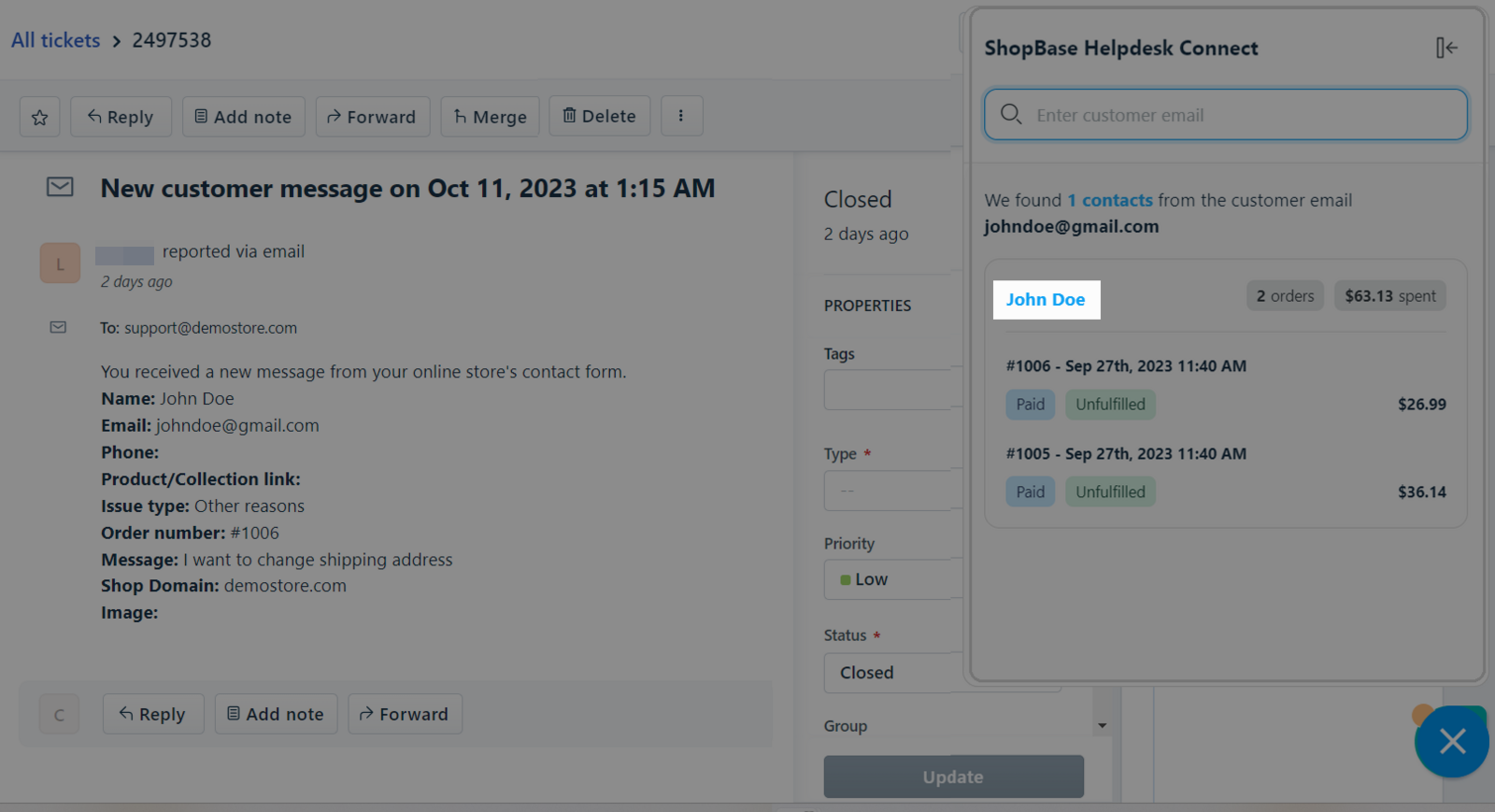The image size is (1495, 812).
Task: Go back to All tickets breadcrumb
Action: [x=55, y=40]
